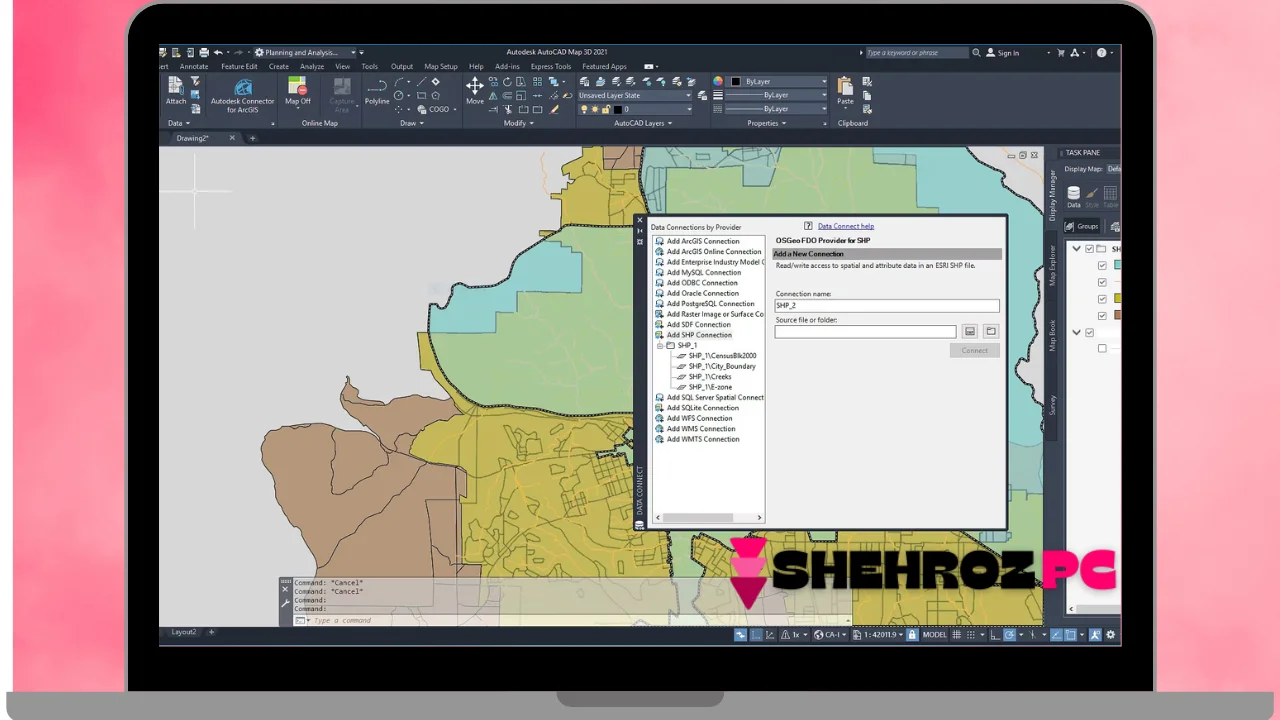Screen dimensions: 1280x720
Task: Click the customization gear icon in status bar
Action: click(x=1110, y=634)
